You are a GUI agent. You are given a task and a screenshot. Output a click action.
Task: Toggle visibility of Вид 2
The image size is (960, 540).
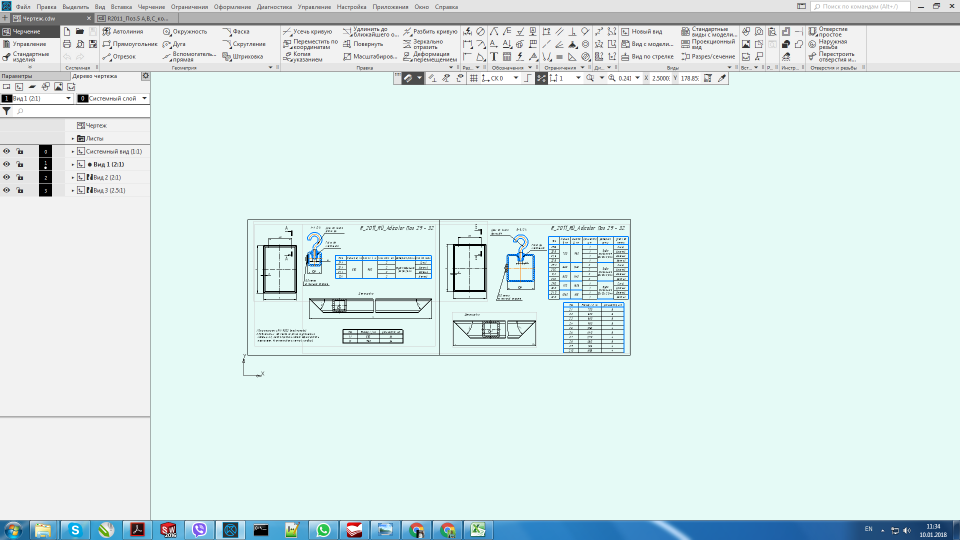pos(7,177)
